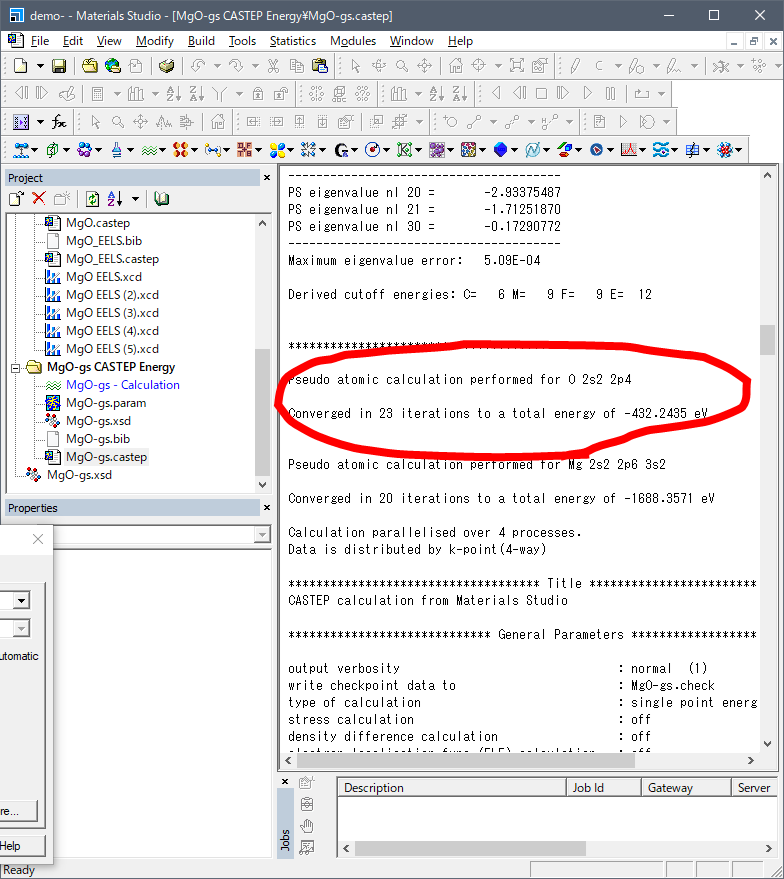Open the Reflex spectrum chart module icon
Image resolution: width=784 pixels, height=879 pixels.
pos(628,150)
